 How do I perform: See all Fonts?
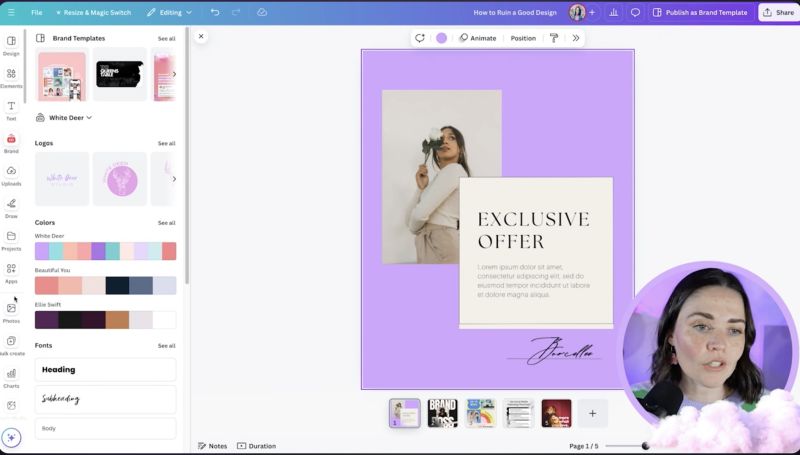click(166, 346)
